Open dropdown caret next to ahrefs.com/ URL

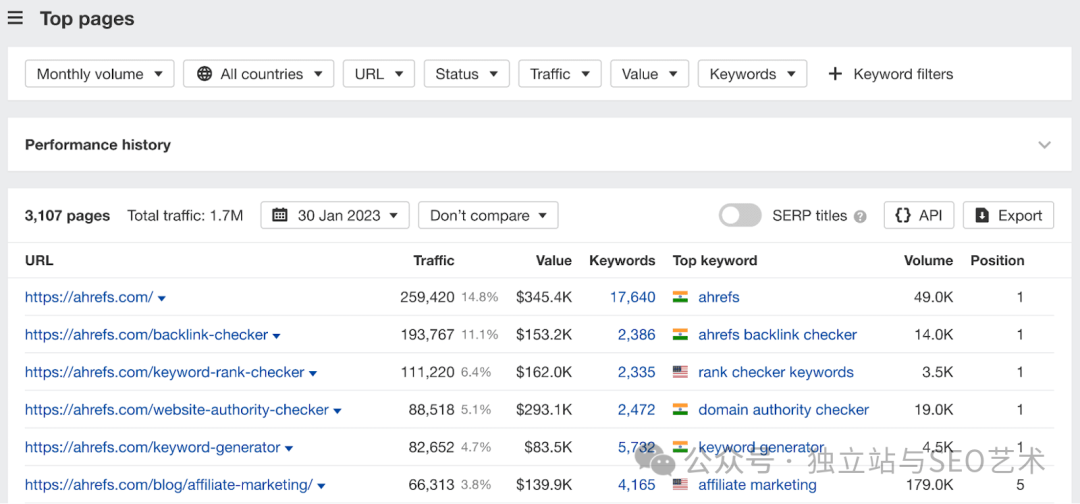(x=162, y=299)
